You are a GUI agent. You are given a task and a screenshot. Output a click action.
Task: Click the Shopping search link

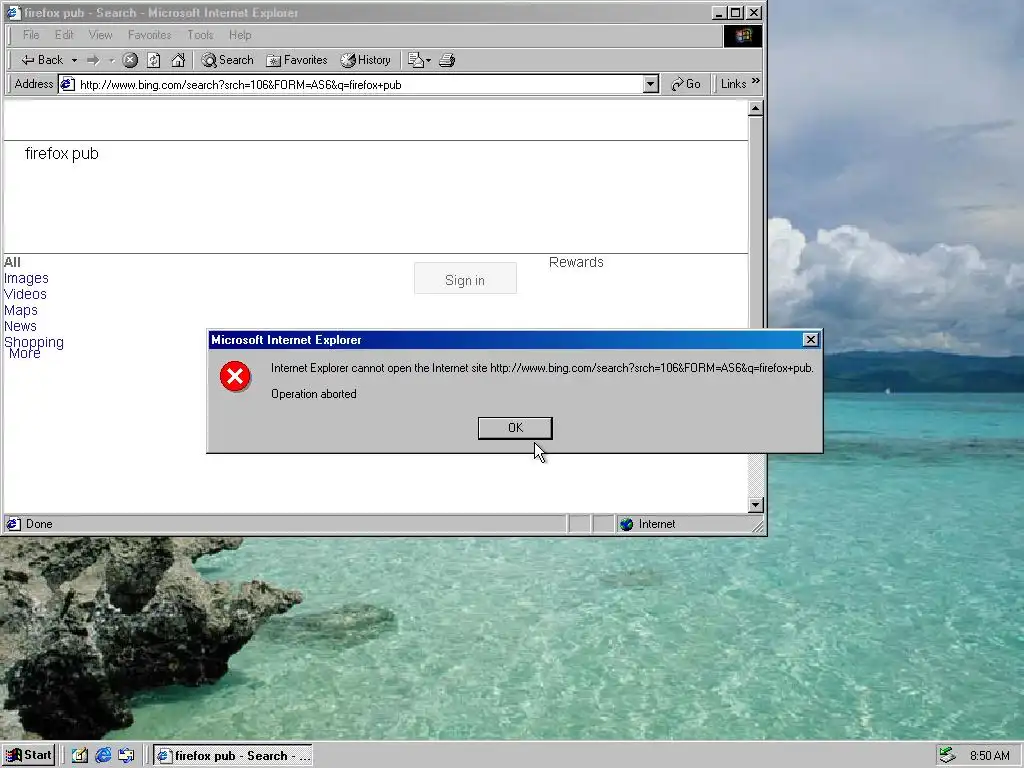click(34, 342)
